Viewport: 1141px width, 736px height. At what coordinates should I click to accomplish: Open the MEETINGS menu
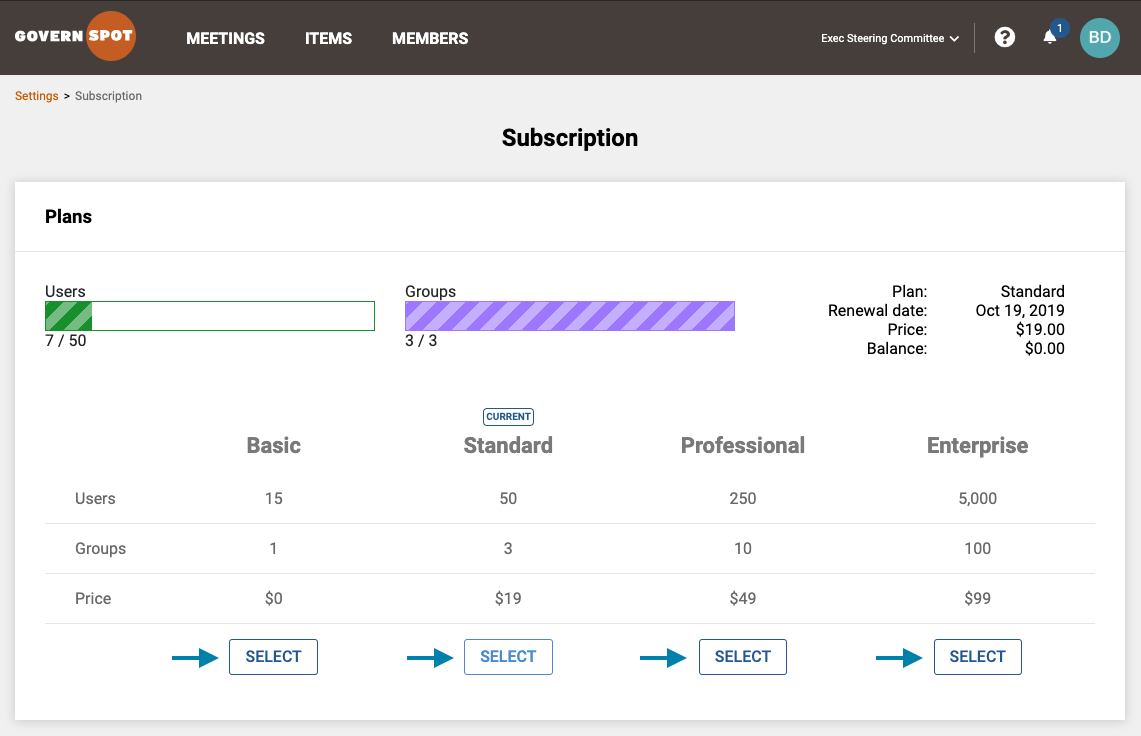tap(225, 38)
